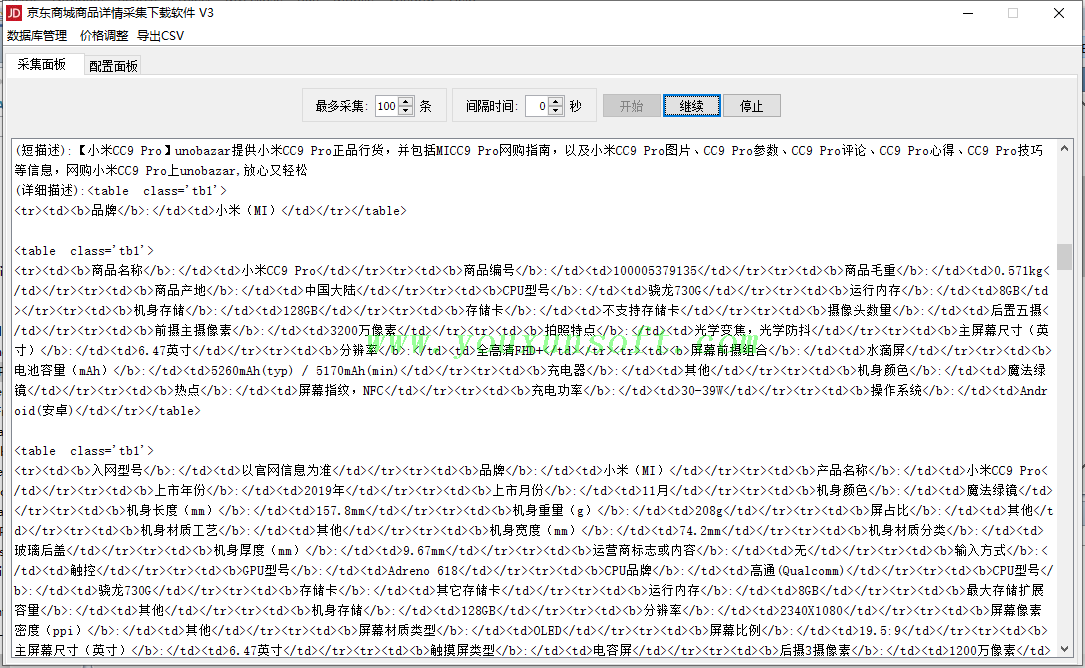Image resolution: width=1085 pixels, height=668 pixels.
Task: Click the JD application icon in title bar
Action: pos(13,13)
